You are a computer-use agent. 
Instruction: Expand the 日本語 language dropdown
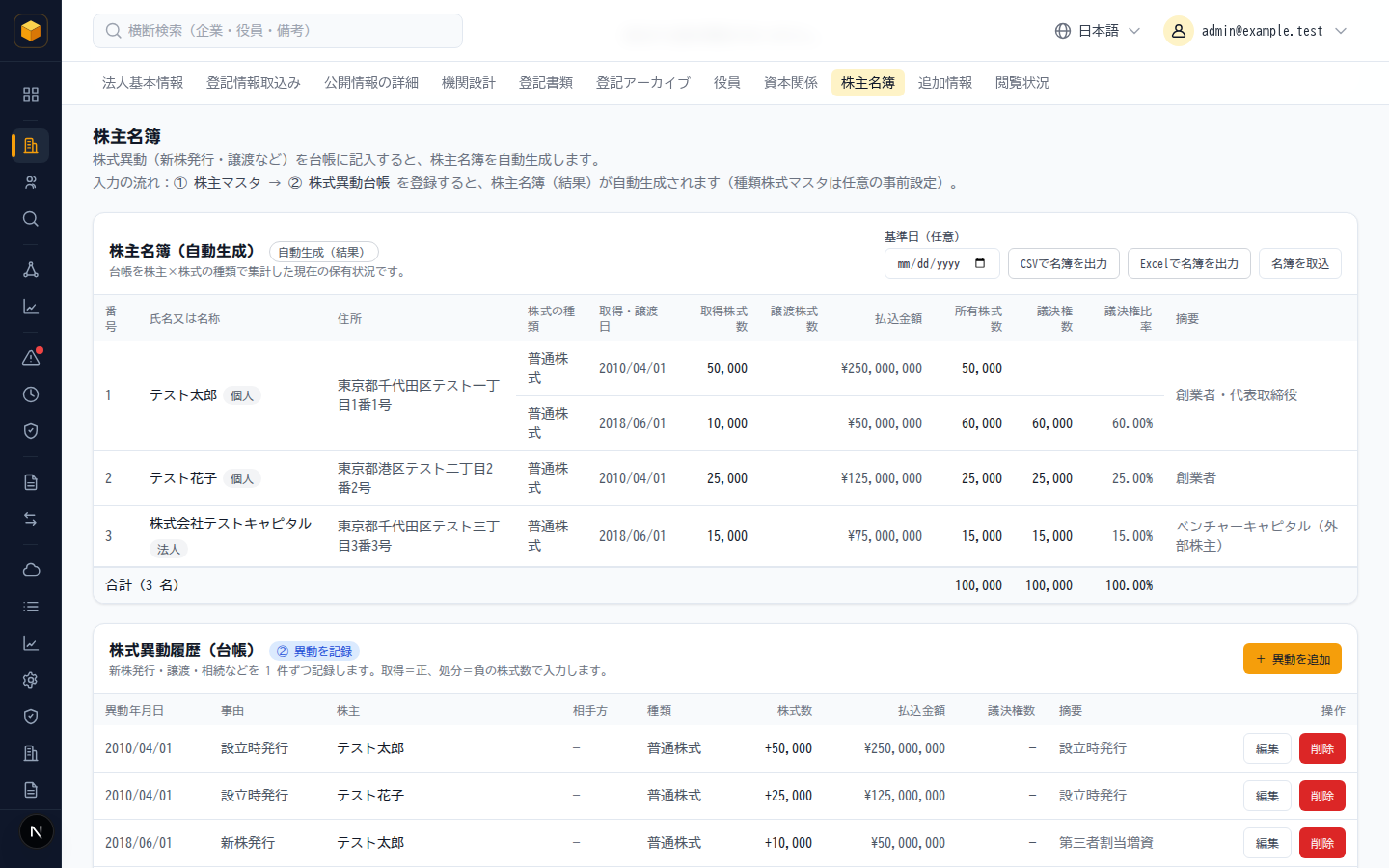1098,31
